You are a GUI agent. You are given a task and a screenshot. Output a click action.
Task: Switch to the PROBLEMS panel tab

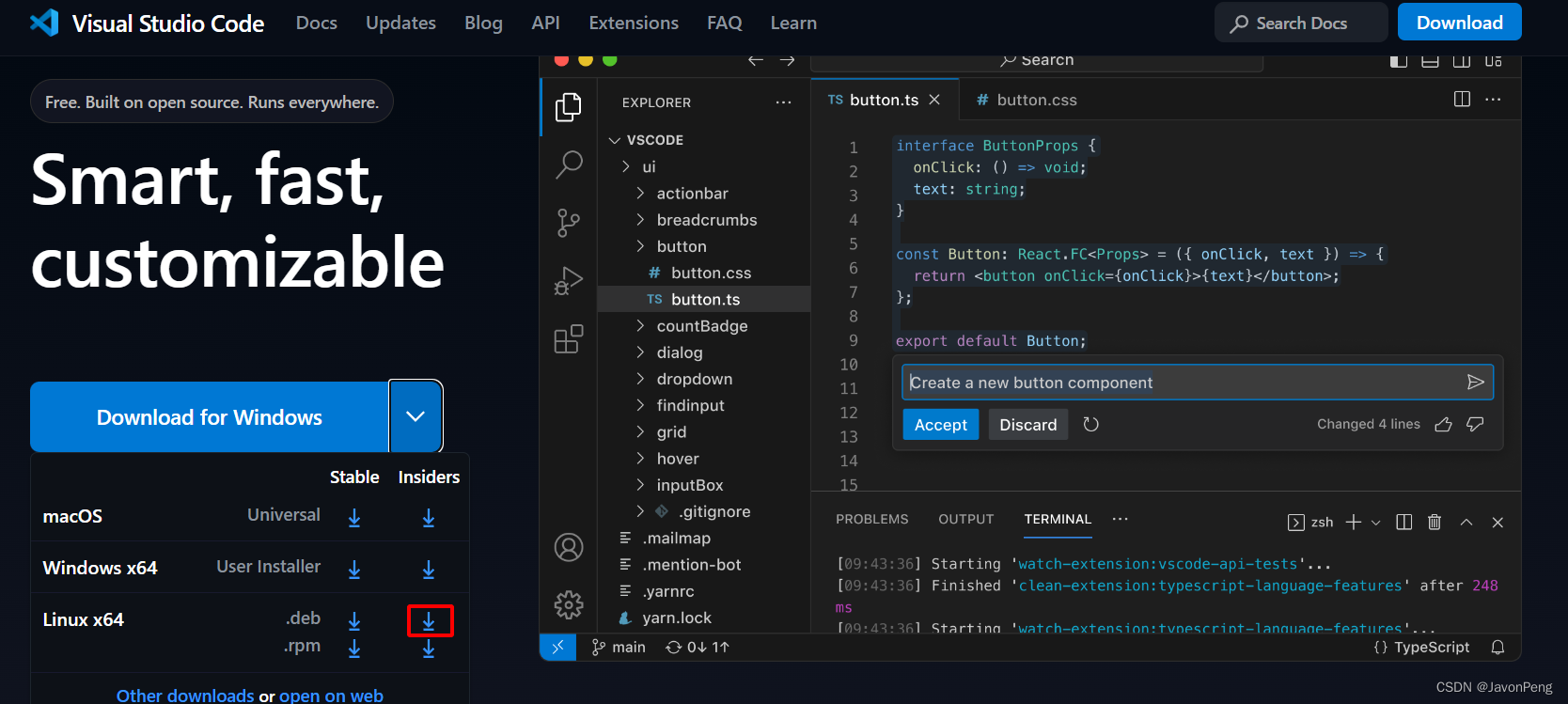(872, 519)
